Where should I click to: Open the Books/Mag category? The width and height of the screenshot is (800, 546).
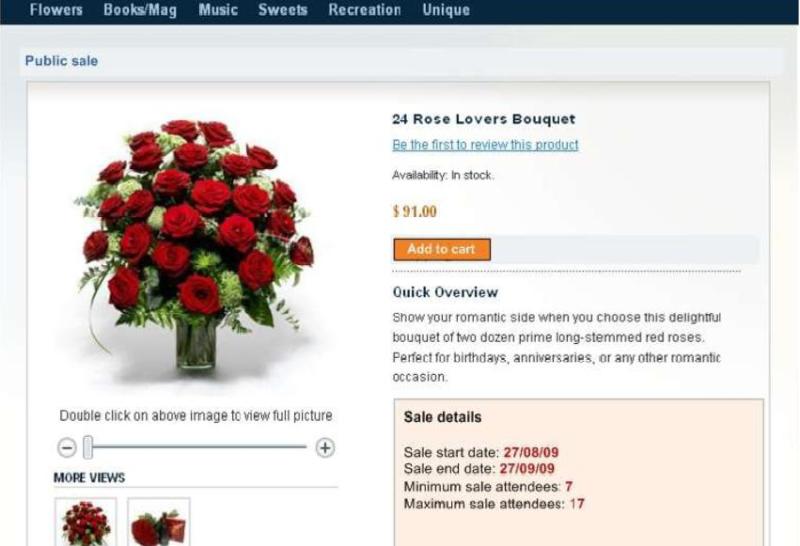(x=140, y=10)
